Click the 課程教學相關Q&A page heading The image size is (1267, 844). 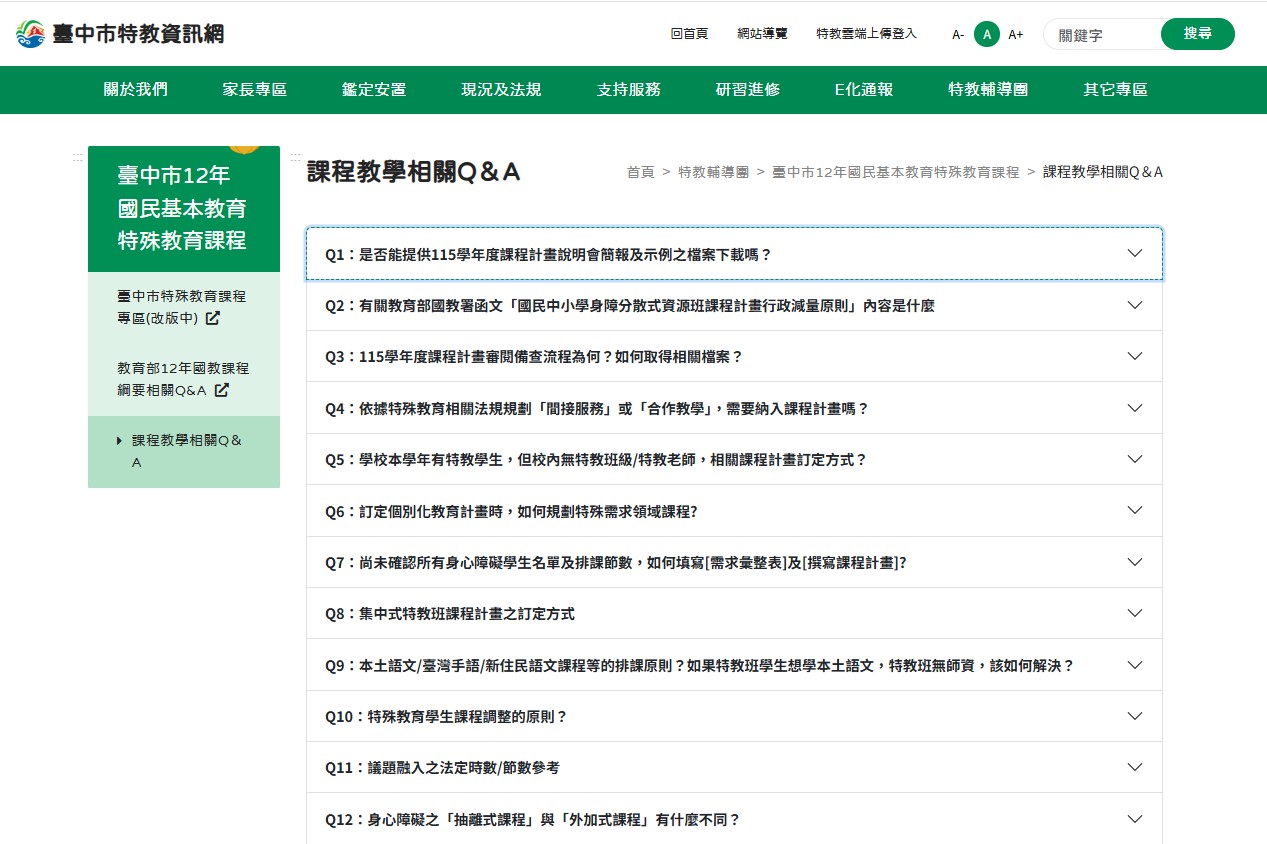point(414,172)
